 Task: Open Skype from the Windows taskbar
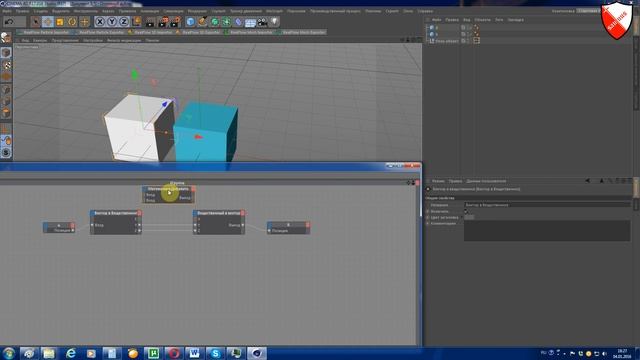(x=215, y=353)
